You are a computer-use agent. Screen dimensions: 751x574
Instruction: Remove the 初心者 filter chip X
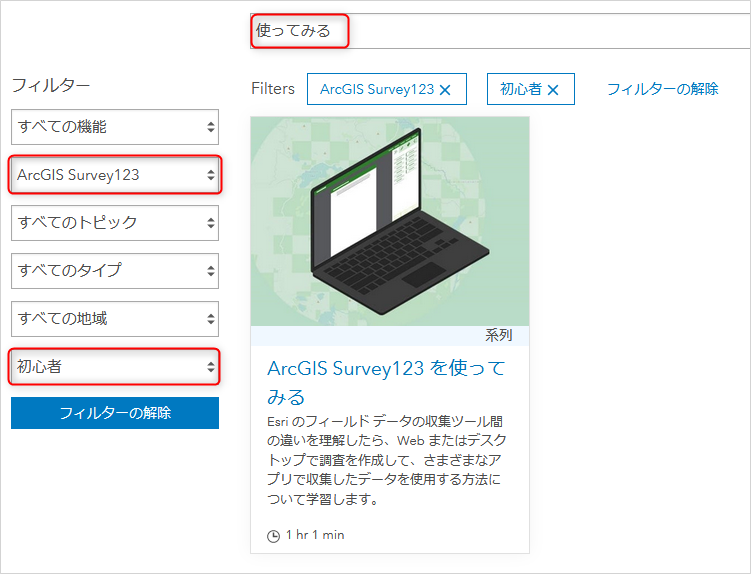[553, 90]
